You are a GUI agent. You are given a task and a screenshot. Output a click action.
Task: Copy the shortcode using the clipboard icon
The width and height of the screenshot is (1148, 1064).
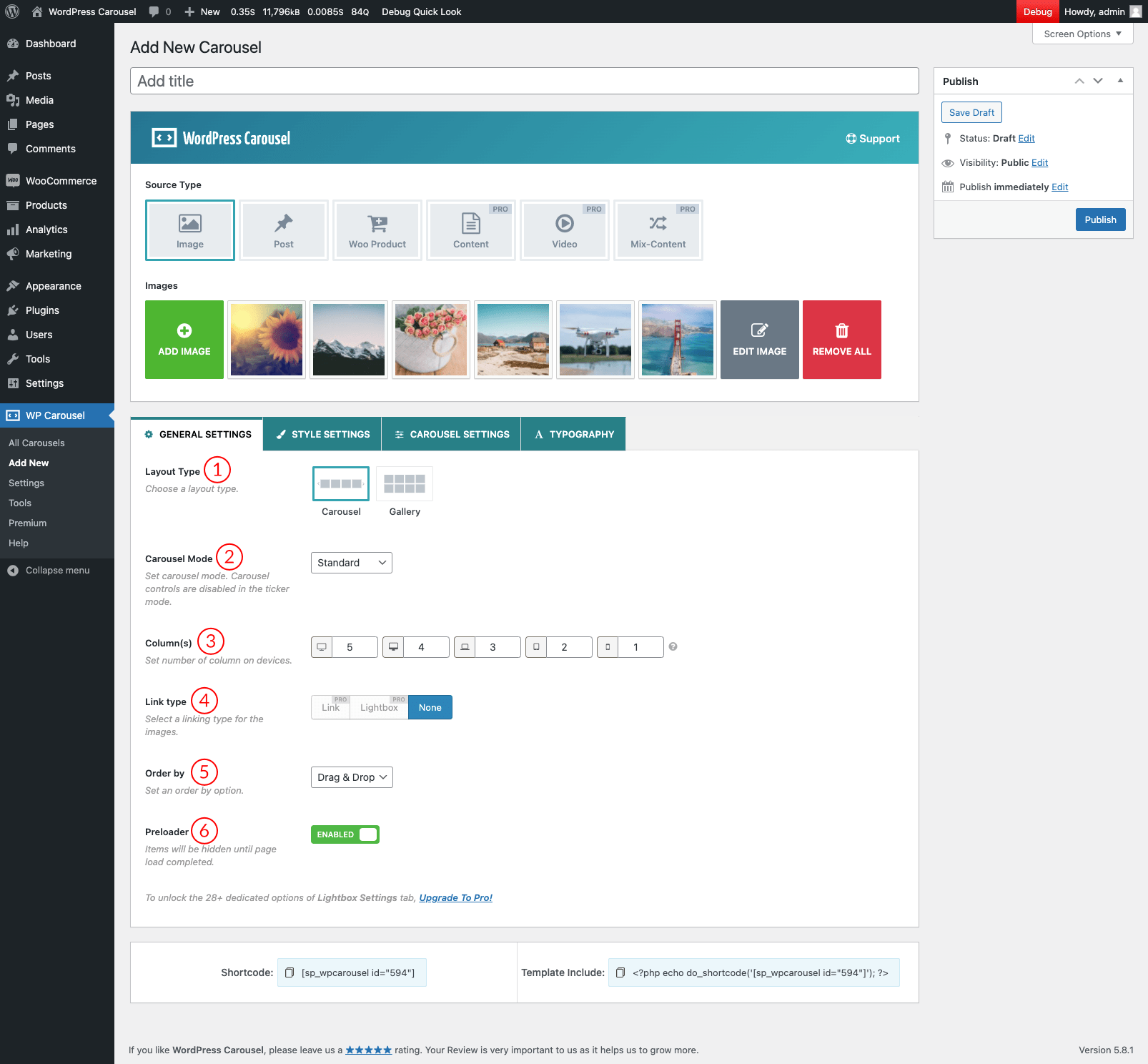(x=290, y=972)
